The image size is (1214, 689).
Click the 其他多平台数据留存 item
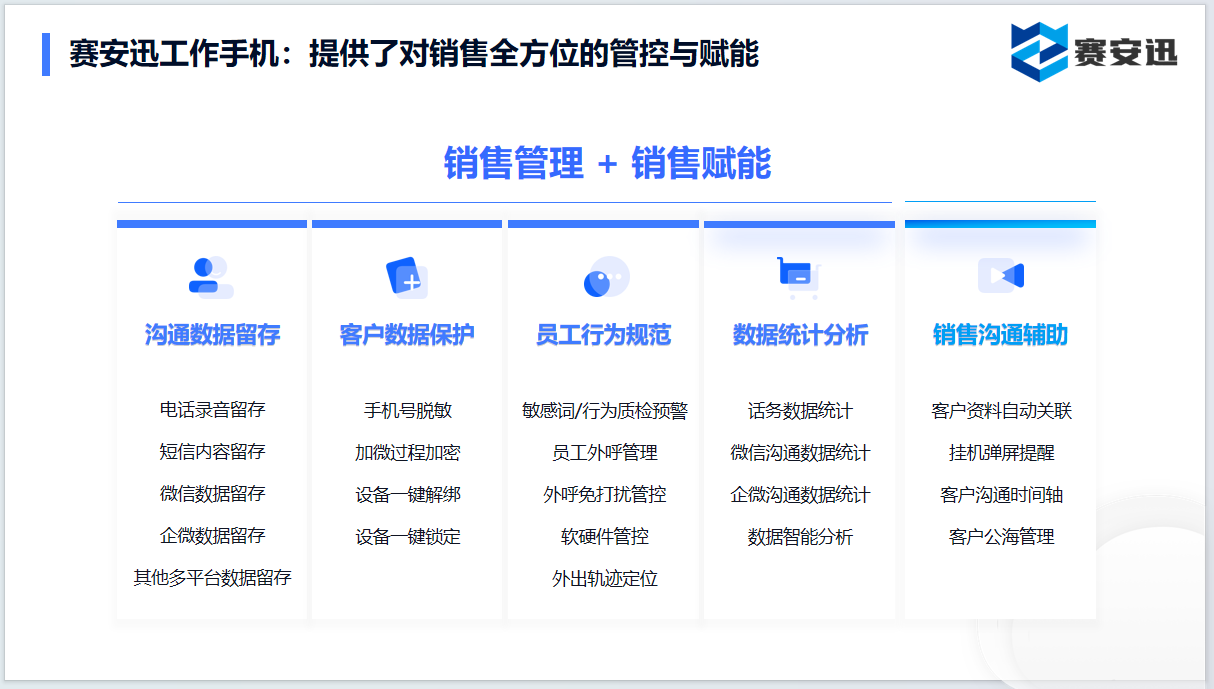[x=212, y=578]
